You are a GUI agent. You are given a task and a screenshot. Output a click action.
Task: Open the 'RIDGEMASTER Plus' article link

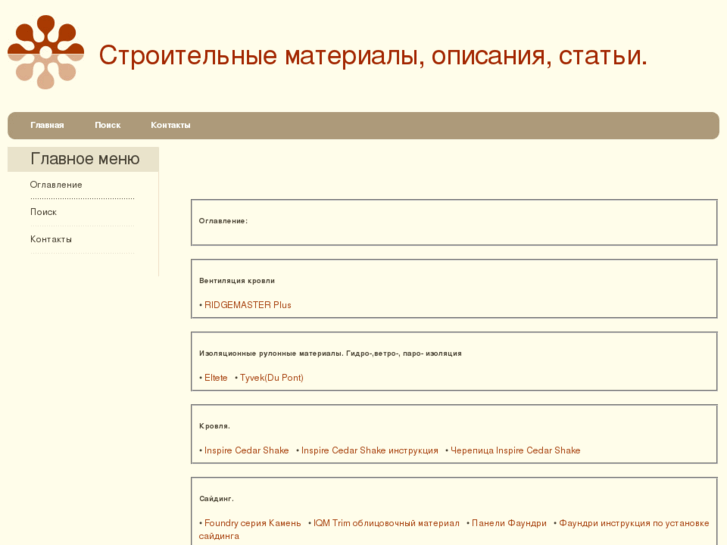tap(248, 305)
